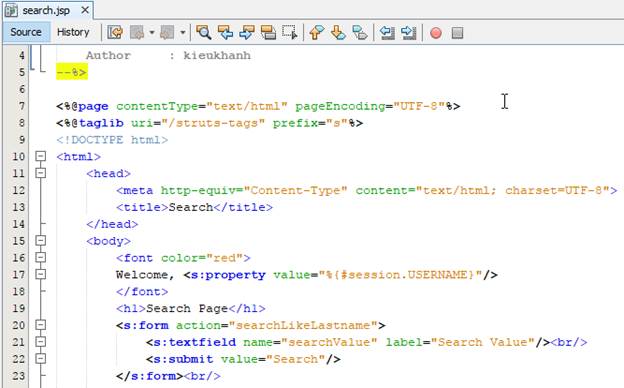Toggle Rectangular Selection mode
The height and width of the screenshot is (388, 624).
(x=290, y=32)
